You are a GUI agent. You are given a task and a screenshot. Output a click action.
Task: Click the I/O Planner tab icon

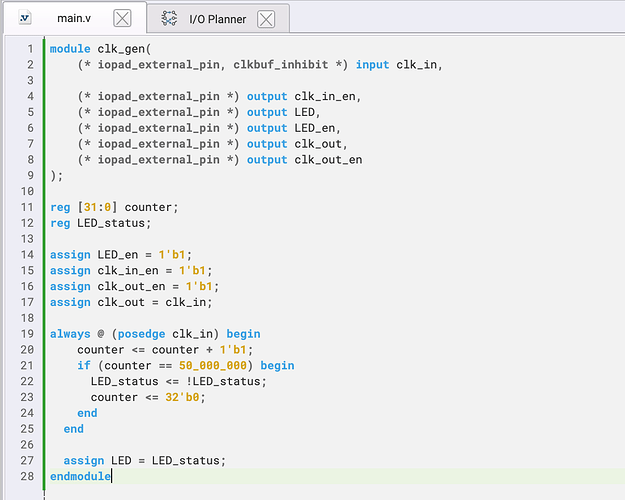point(169,18)
